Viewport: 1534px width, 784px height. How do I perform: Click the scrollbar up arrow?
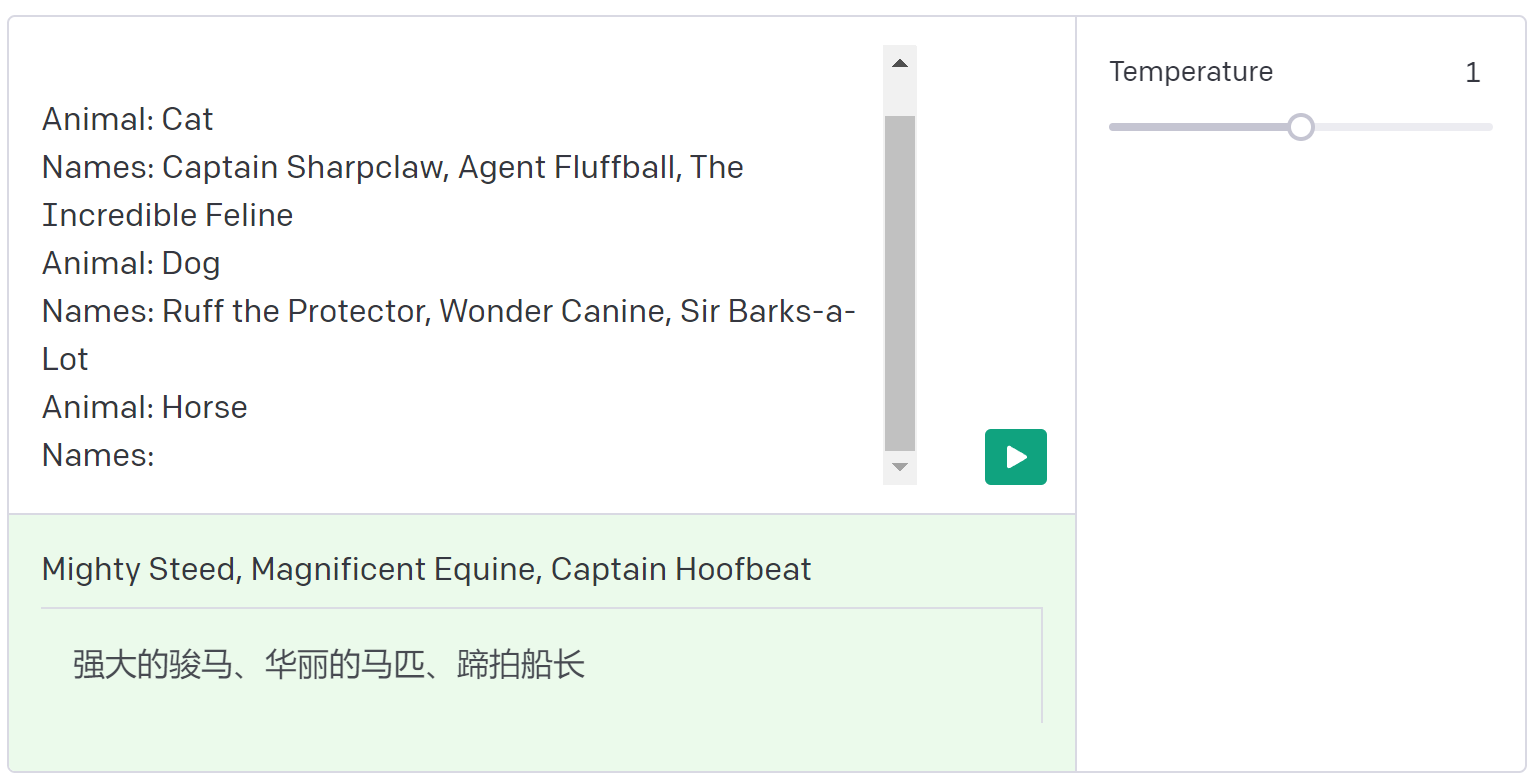899,63
